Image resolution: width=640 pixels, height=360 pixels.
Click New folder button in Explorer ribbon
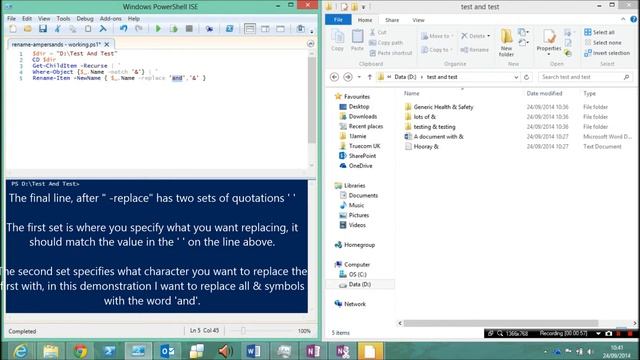pos(507,42)
